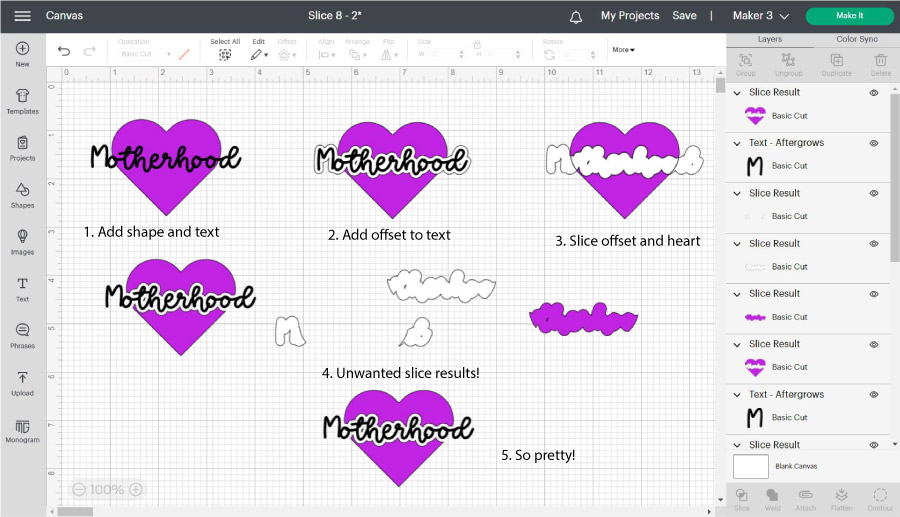Screen dimensions: 900x517
Task: Click the notifications bell icon
Action: point(576,17)
